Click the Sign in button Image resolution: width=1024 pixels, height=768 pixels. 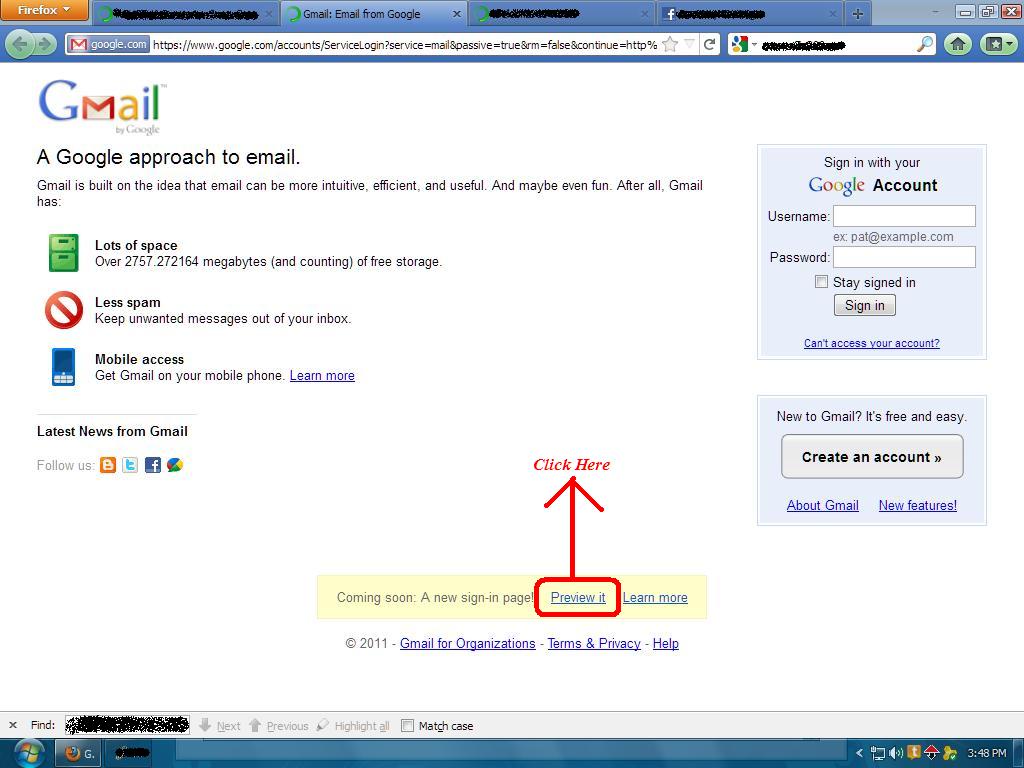coord(865,305)
